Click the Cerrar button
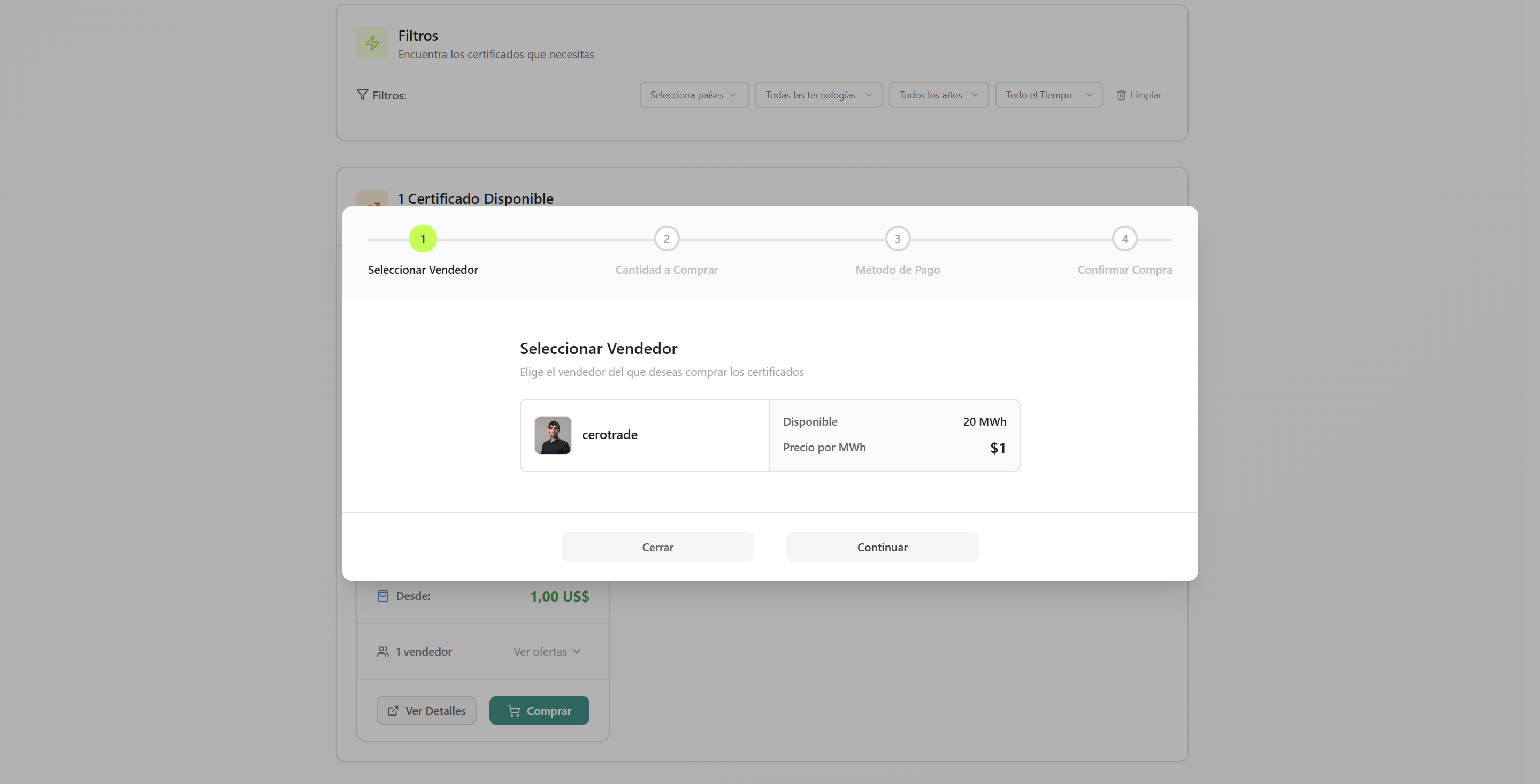 (x=657, y=546)
